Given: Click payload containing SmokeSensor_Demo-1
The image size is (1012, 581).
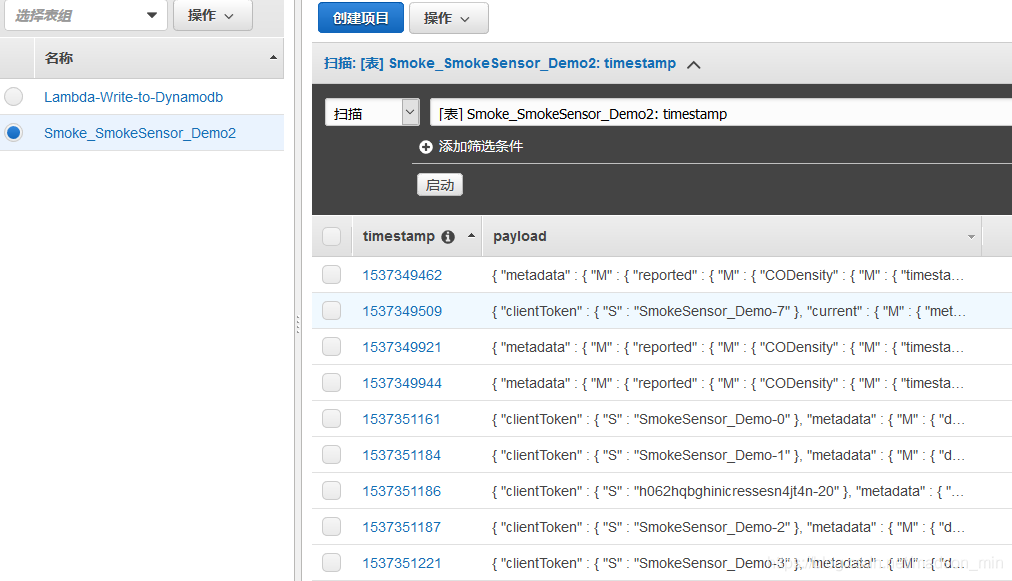Looking at the screenshot, I should coord(728,455).
